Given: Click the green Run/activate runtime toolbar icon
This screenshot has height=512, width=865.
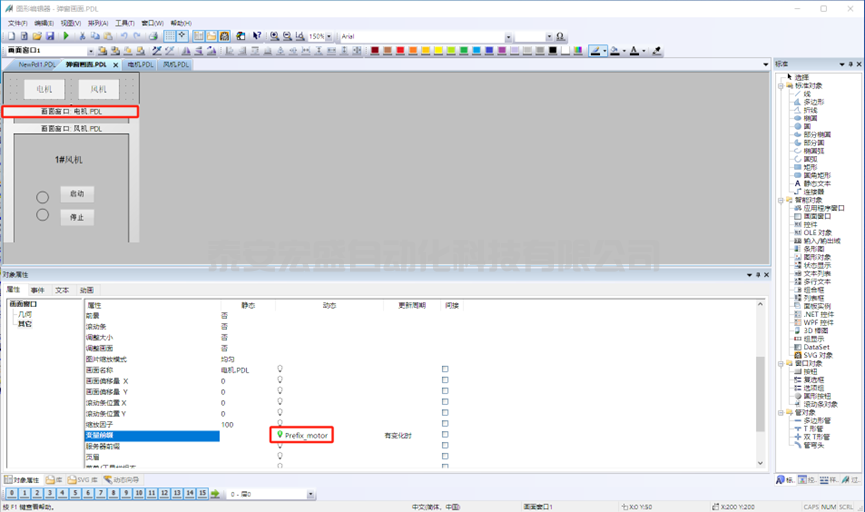Looking at the screenshot, I should click(66, 36).
